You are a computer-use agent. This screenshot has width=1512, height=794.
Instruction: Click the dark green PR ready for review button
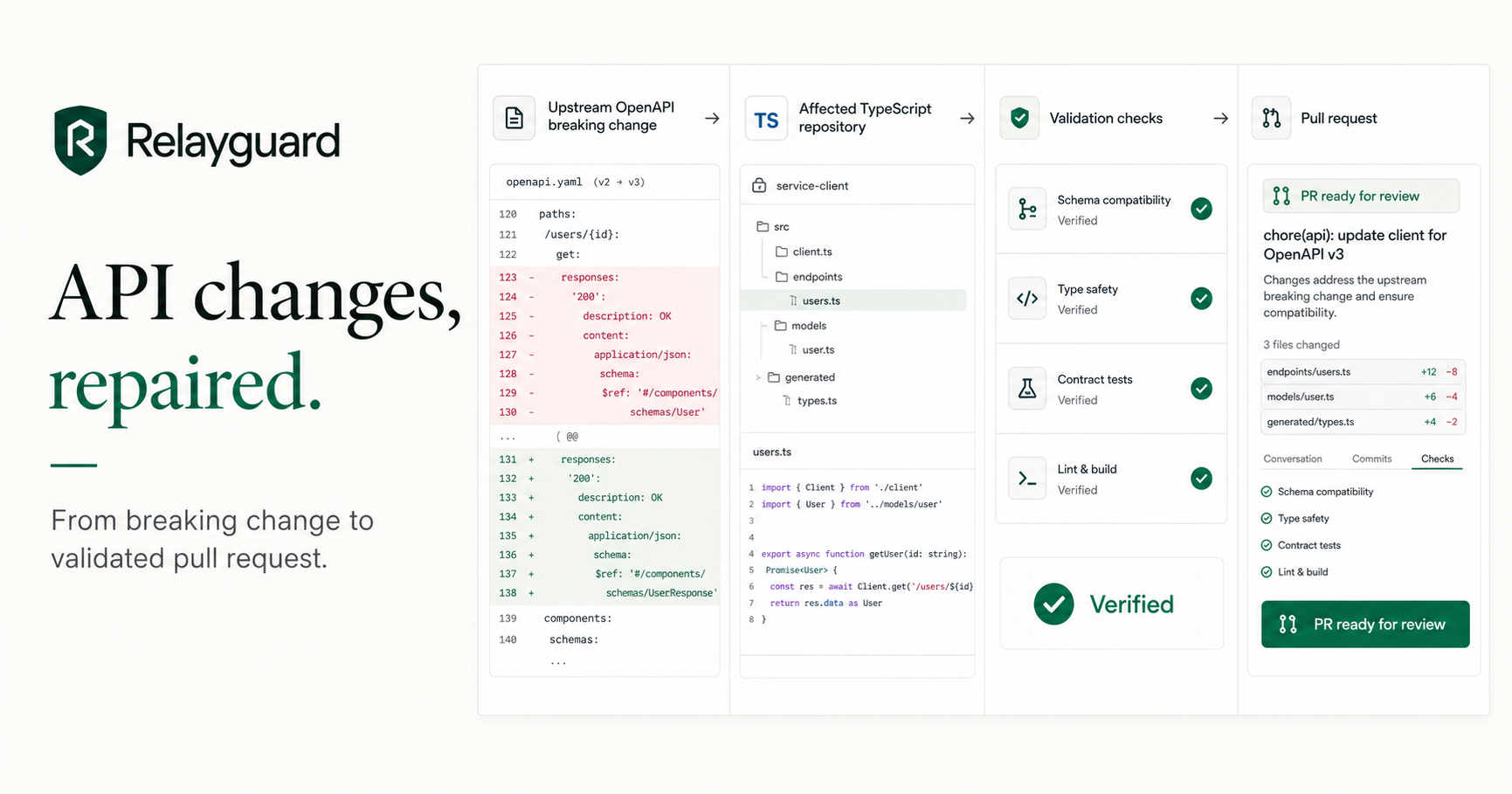click(1365, 625)
